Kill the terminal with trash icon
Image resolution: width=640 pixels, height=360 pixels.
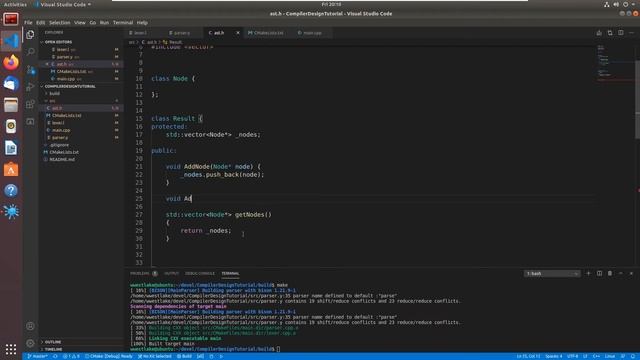coord(610,273)
